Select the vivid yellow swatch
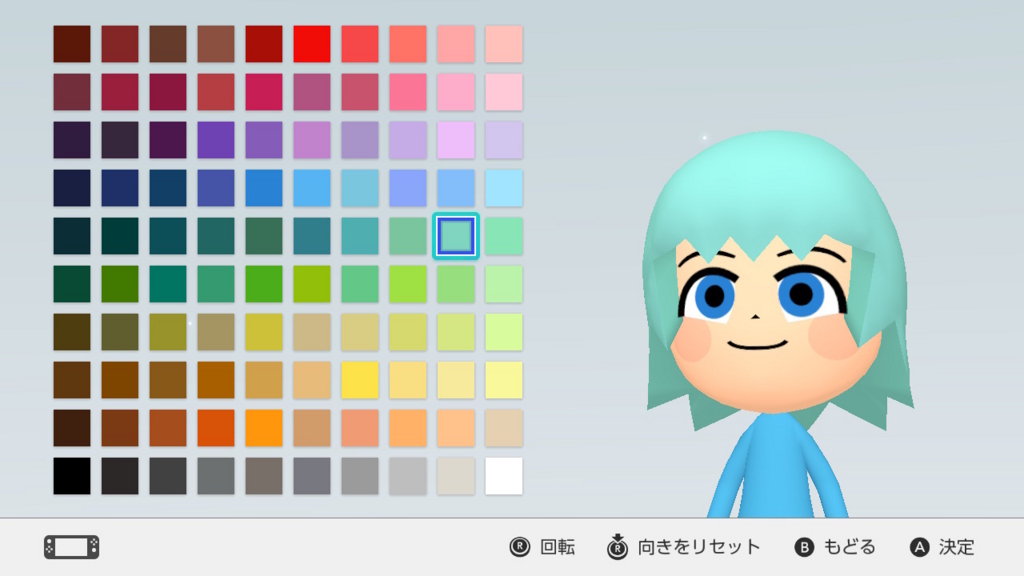The width and height of the screenshot is (1024, 576). (360, 380)
